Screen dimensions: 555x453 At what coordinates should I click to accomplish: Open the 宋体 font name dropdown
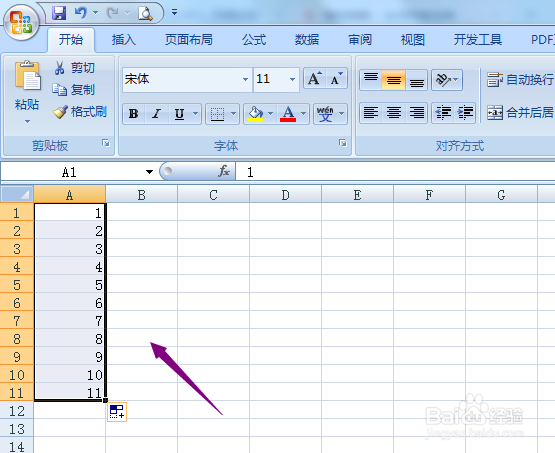(x=245, y=79)
